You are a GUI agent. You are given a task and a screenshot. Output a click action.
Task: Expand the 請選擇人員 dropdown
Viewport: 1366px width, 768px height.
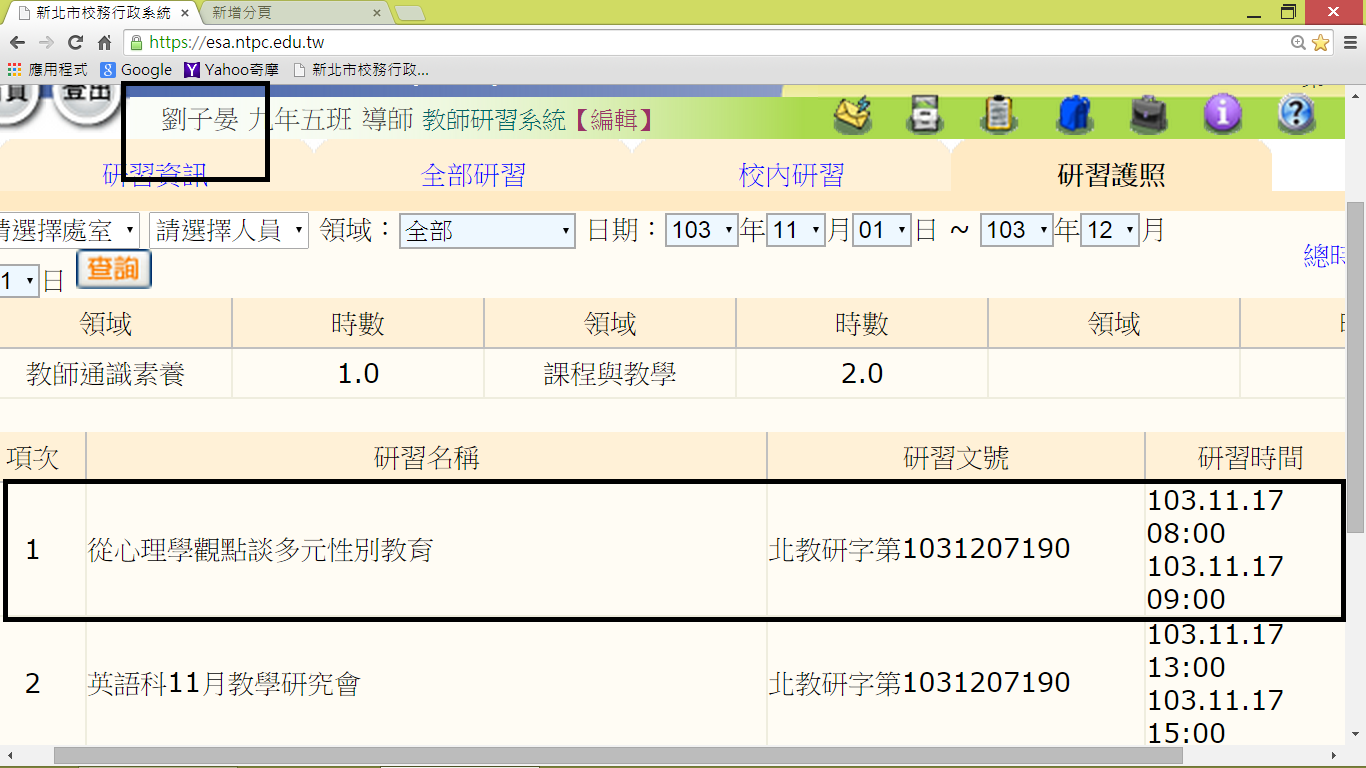pos(229,231)
